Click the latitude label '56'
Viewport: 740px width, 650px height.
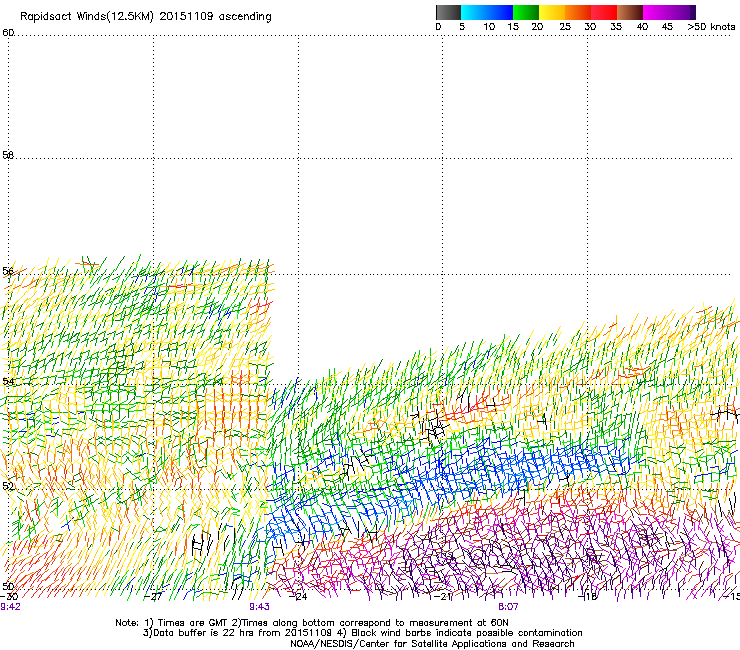8,271
